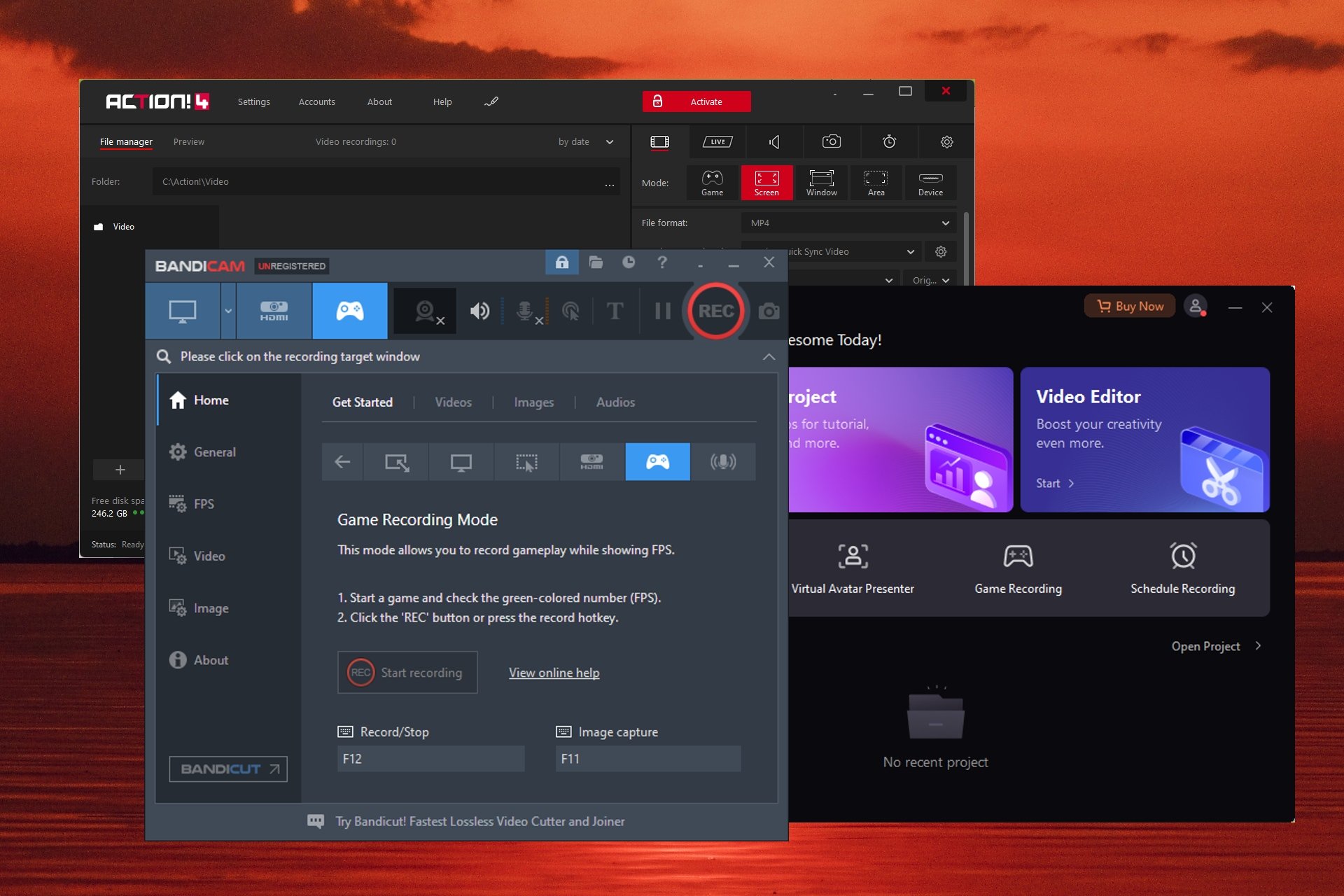Open Bandicam help question mark icon
This screenshot has width=1344, height=896.
tap(662, 262)
